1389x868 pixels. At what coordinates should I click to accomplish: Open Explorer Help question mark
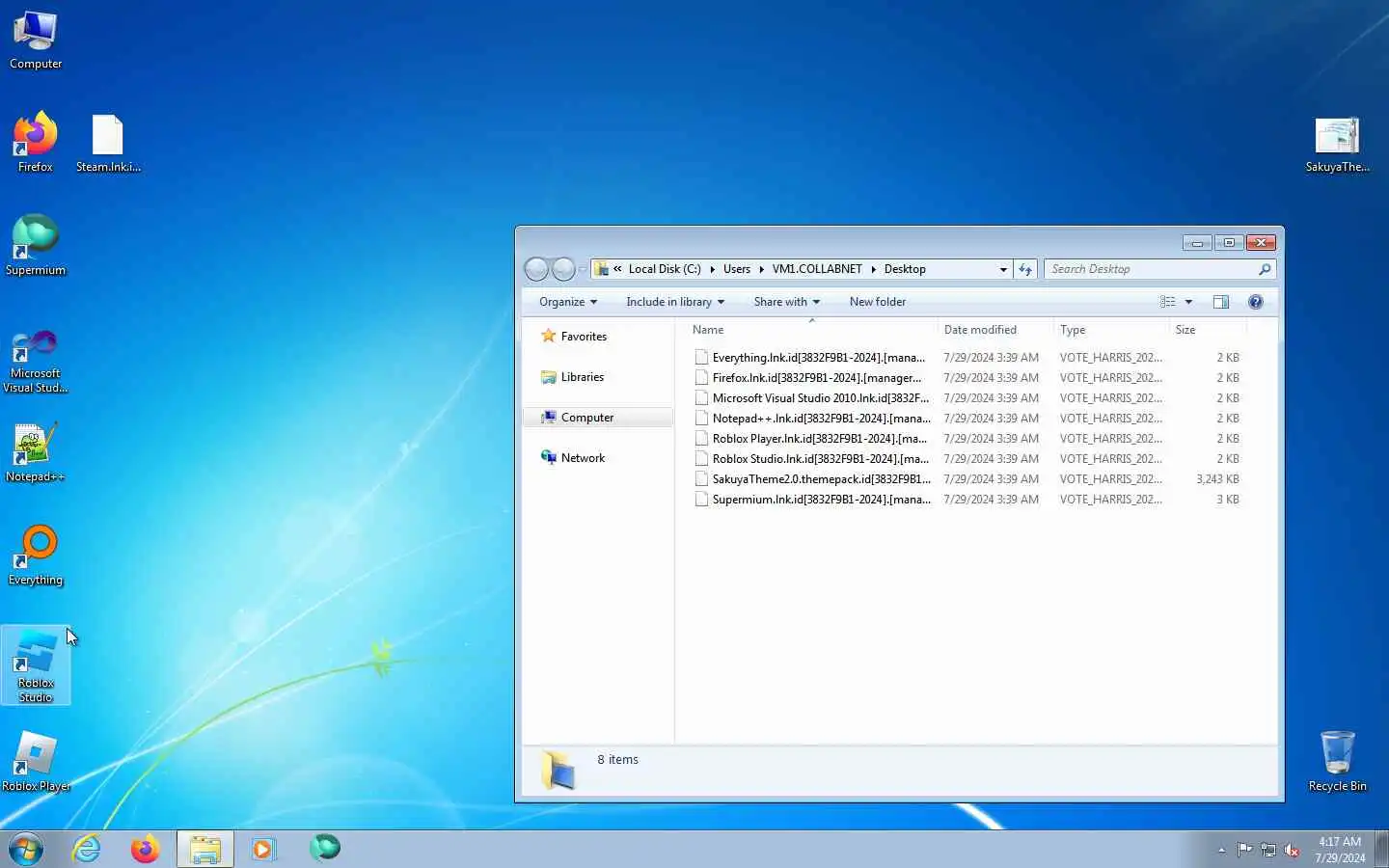click(1255, 302)
